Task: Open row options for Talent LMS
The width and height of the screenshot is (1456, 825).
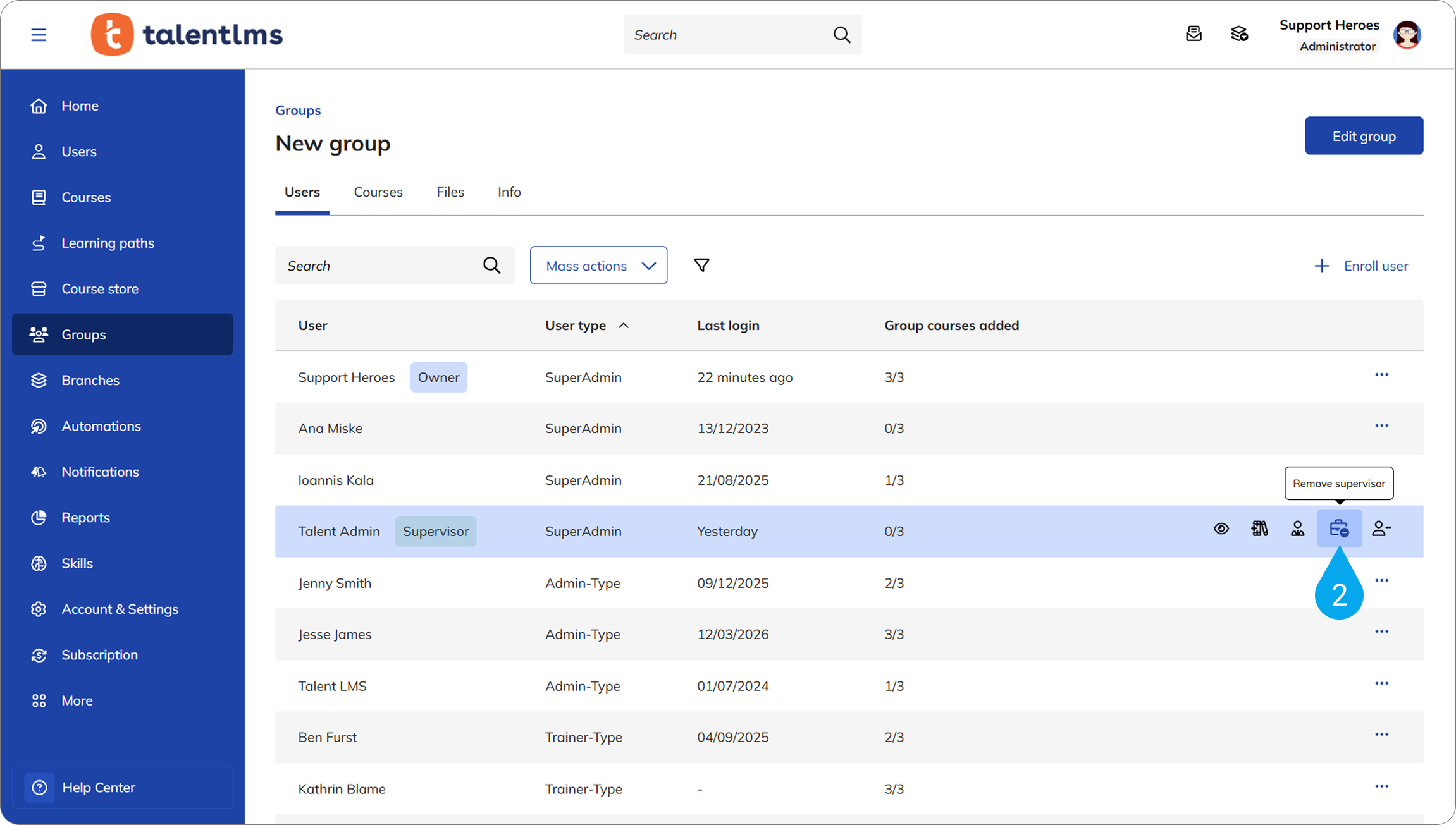Action: coord(1381,683)
